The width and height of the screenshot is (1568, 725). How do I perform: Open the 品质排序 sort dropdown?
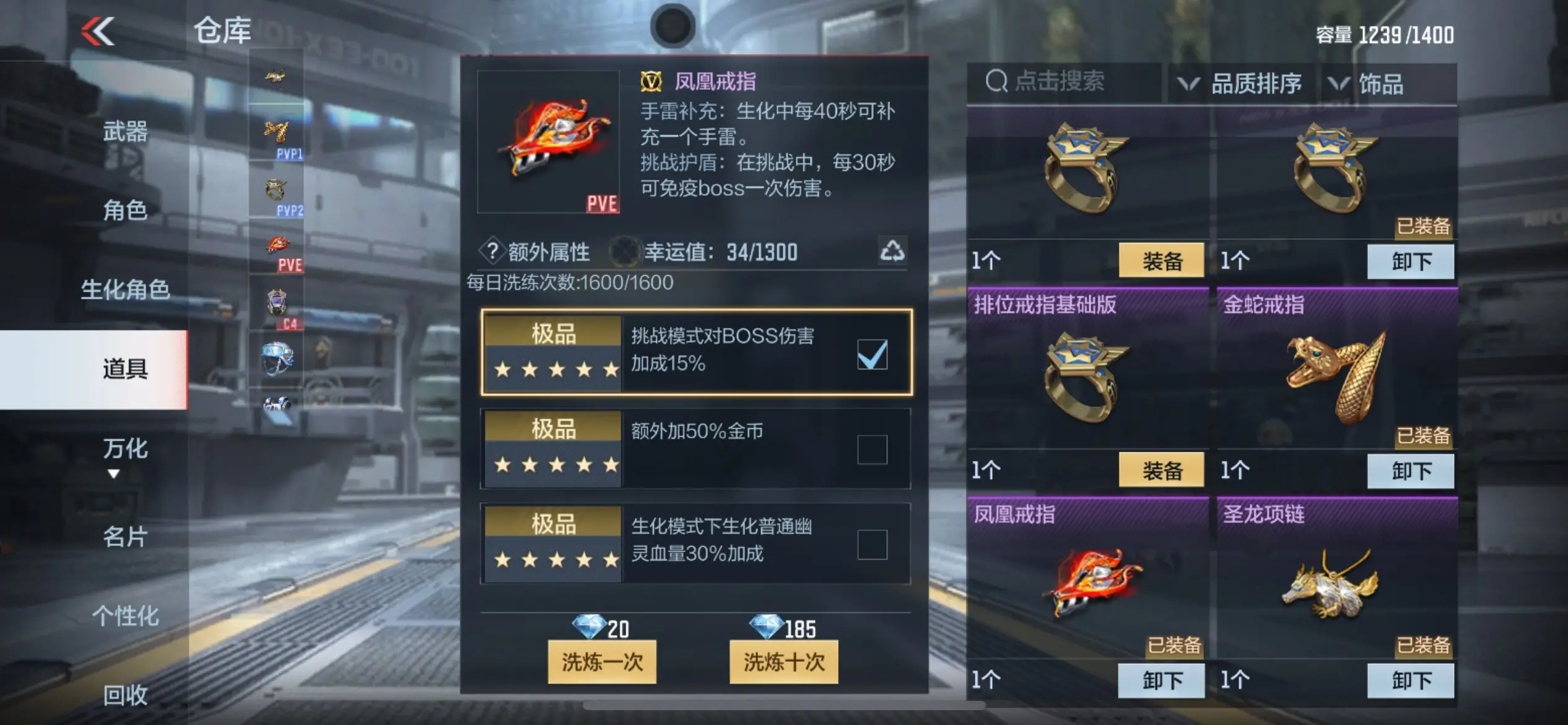1240,83
